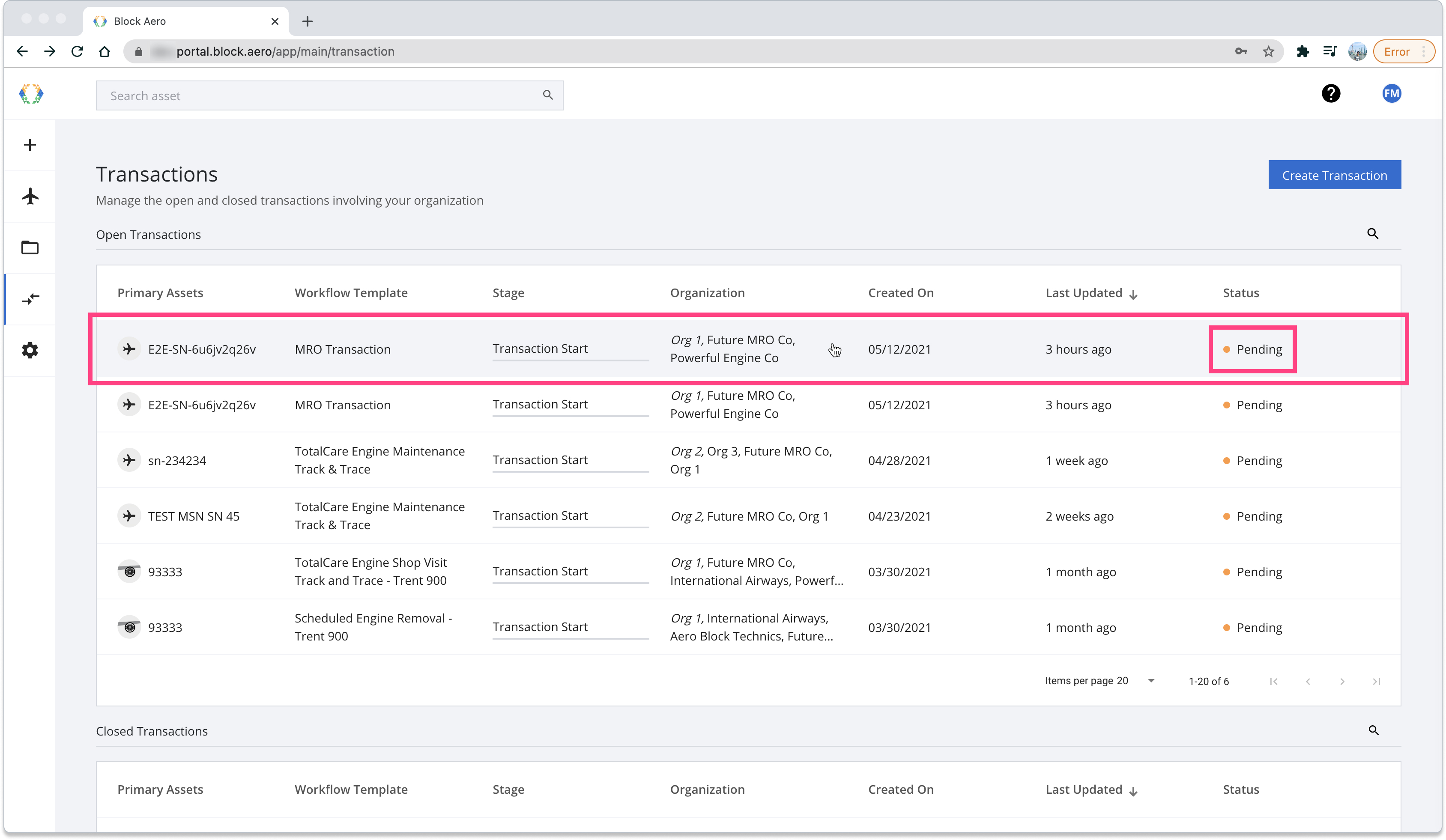Screen dimensions: 1446x840
Task: Open the help question mark icon
Action: 1331,93
